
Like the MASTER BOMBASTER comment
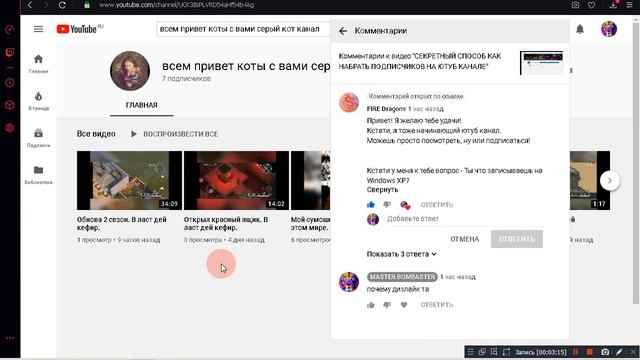(371, 305)
